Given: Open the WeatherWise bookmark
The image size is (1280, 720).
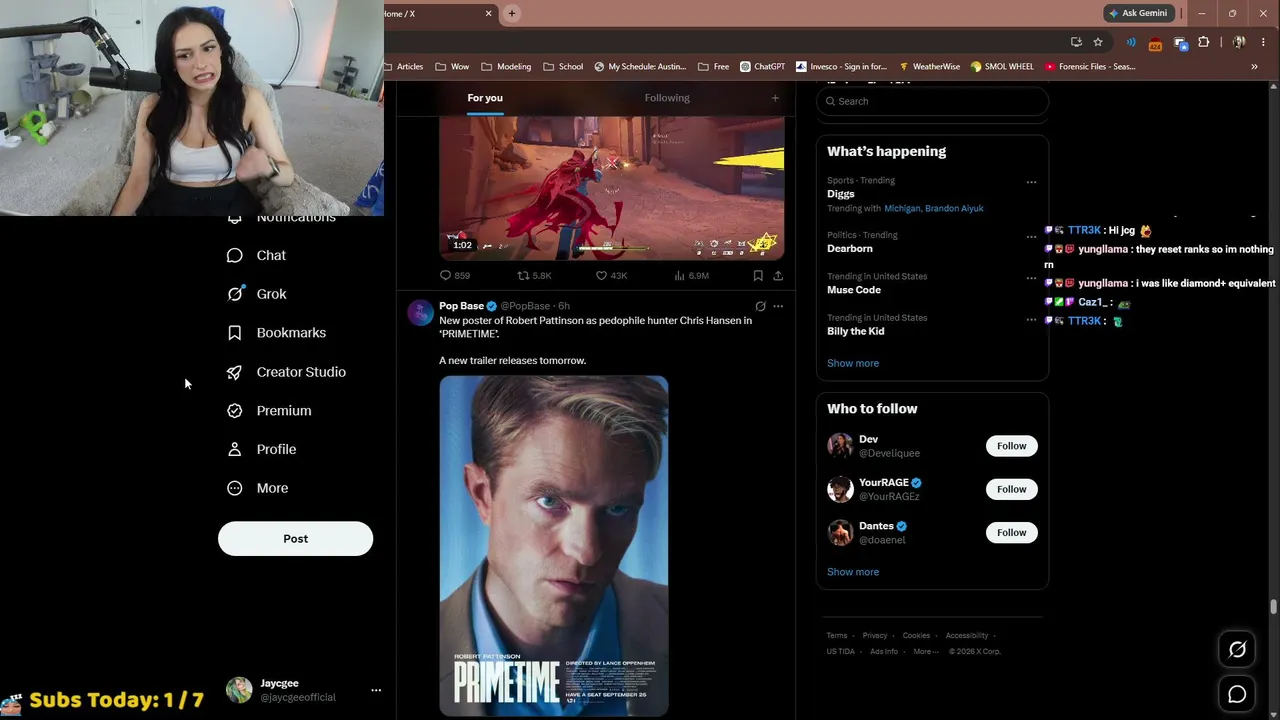Looking at the screenshot, I should [x=929, y=67].
